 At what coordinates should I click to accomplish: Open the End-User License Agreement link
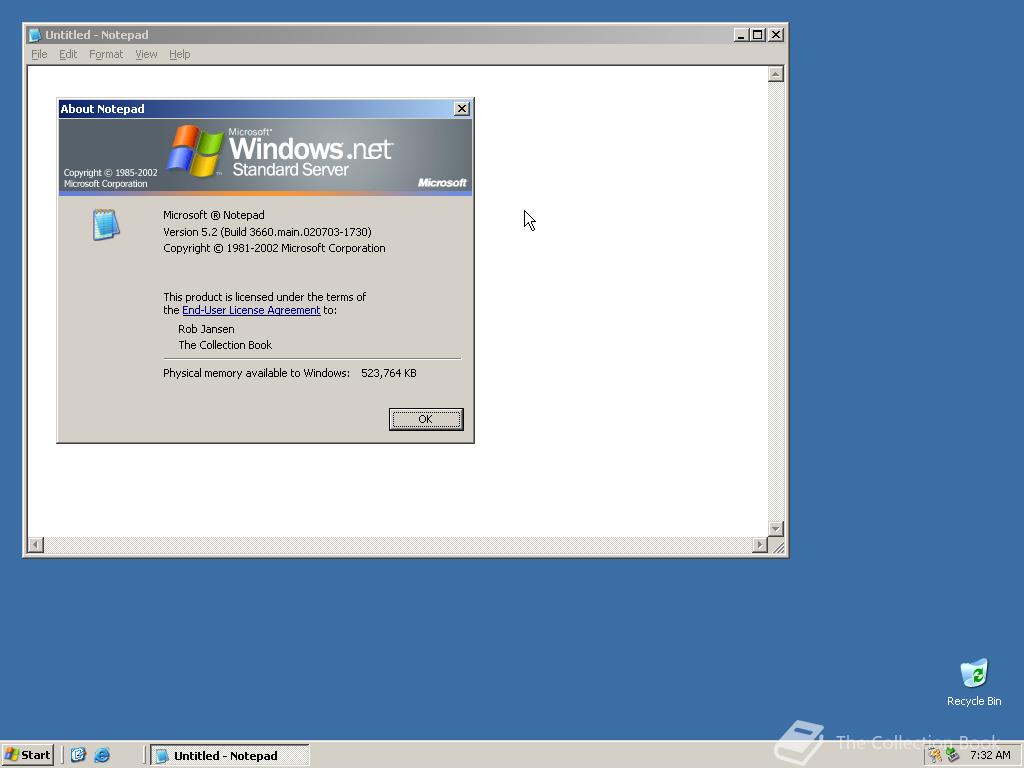[251, 310]
